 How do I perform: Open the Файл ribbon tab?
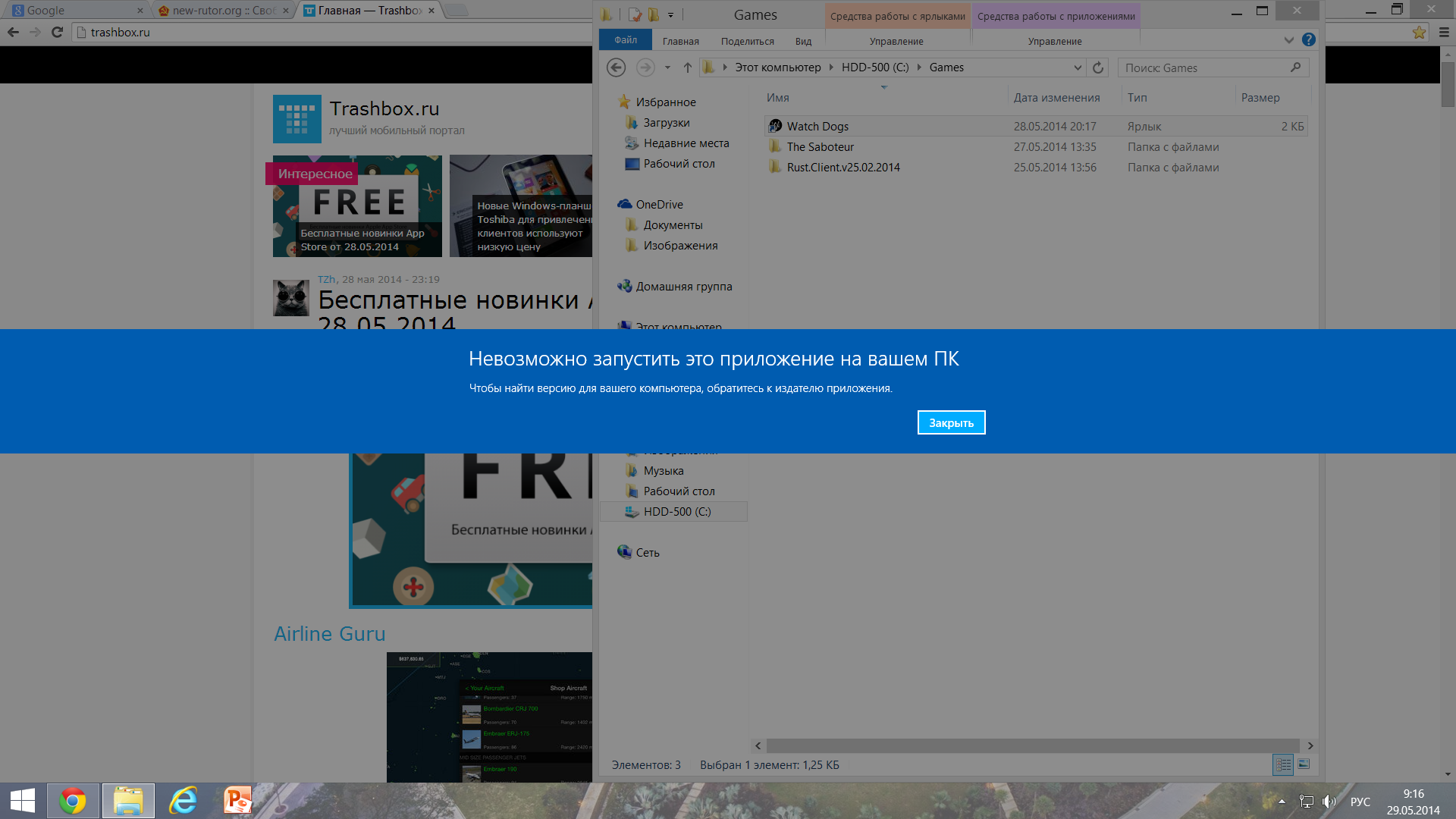626,40
